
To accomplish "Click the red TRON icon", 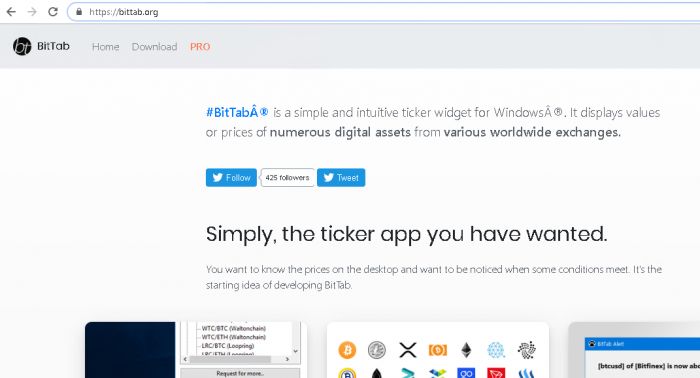I will tap(496, 373).
